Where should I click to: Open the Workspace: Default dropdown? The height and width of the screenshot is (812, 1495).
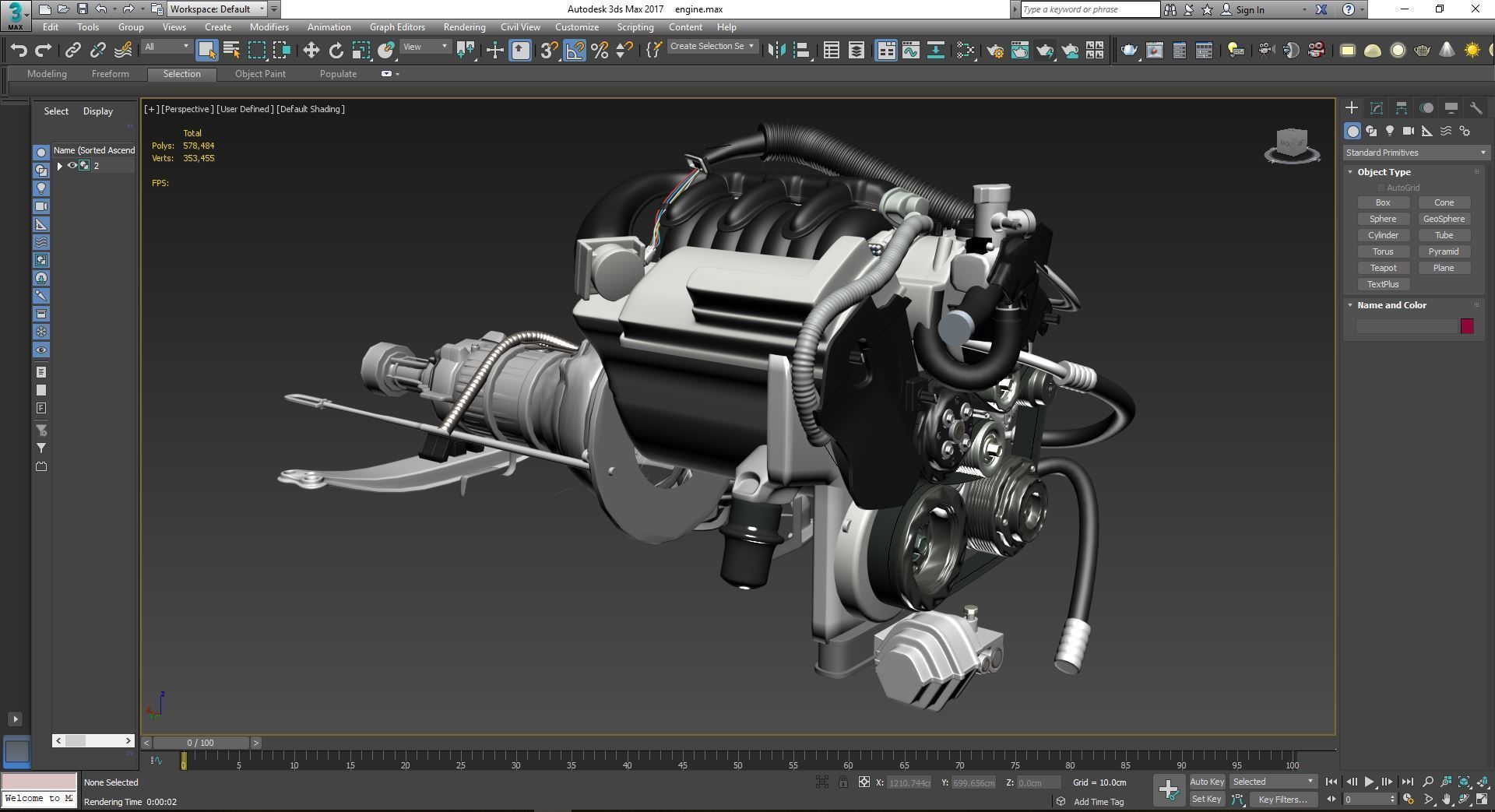click(x=217, y=9)
